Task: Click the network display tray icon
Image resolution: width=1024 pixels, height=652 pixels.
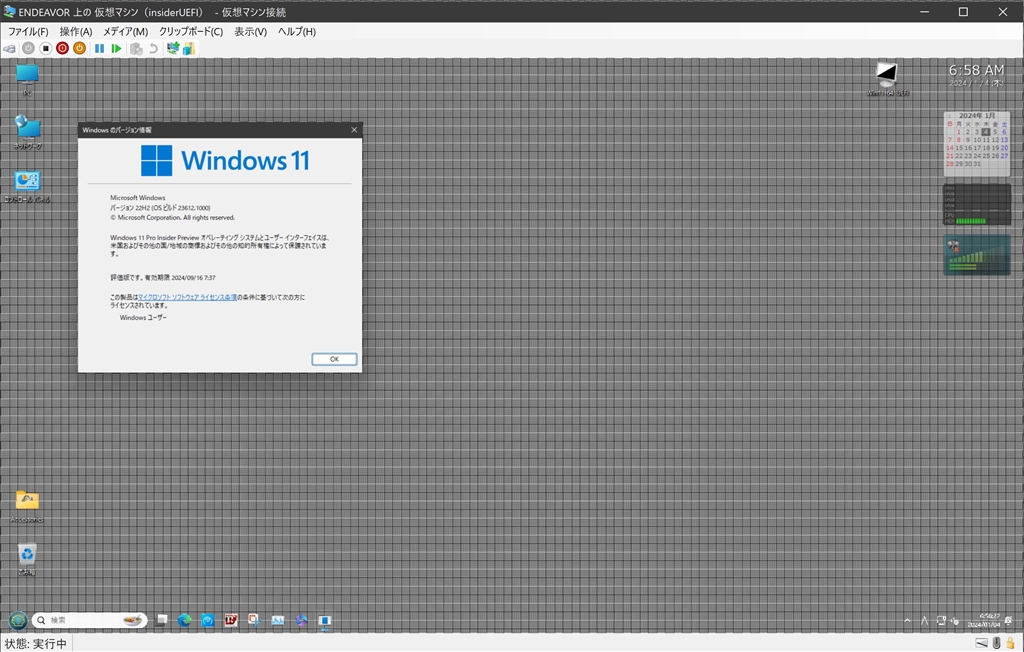Action: pos(941,621)
